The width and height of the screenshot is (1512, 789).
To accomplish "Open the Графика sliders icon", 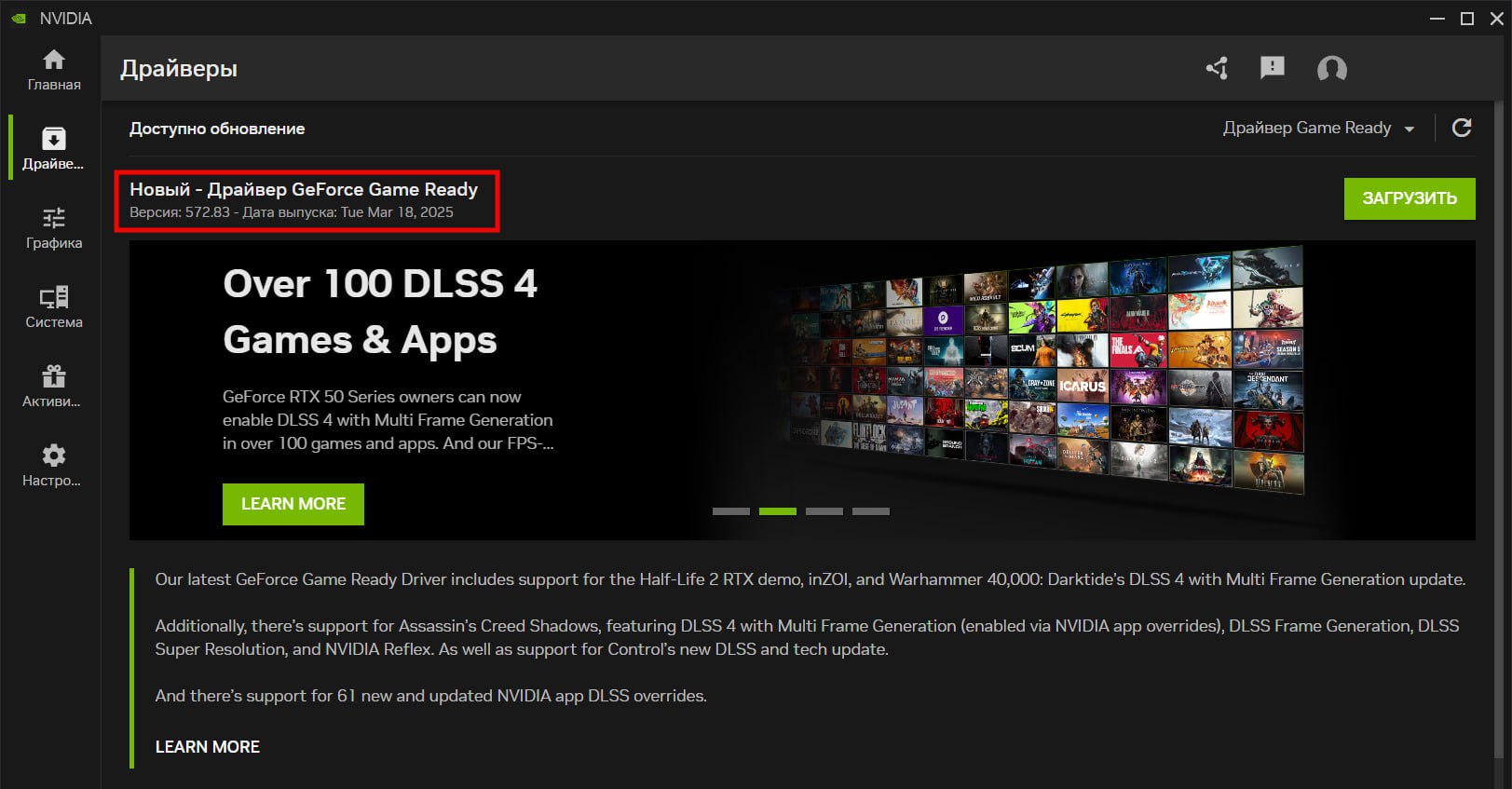I will [x=54, y=219].
